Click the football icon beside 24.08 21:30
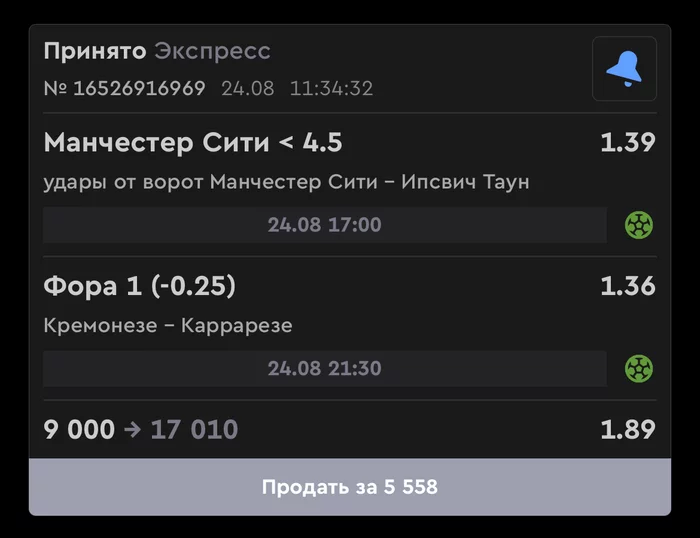This screenshot has width=700, height=538. 639,369
